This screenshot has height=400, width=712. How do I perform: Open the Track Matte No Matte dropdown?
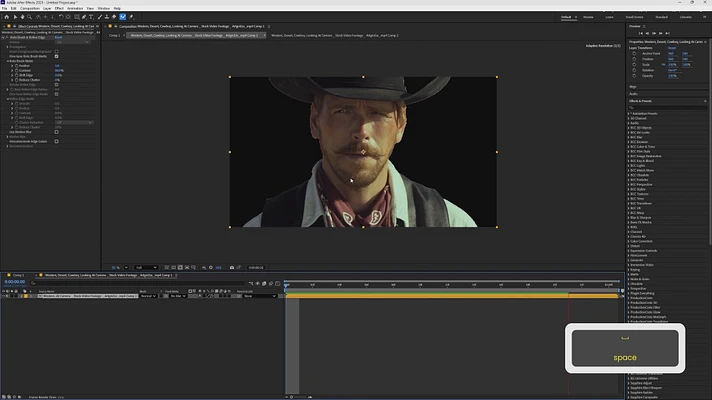point(178,296)
